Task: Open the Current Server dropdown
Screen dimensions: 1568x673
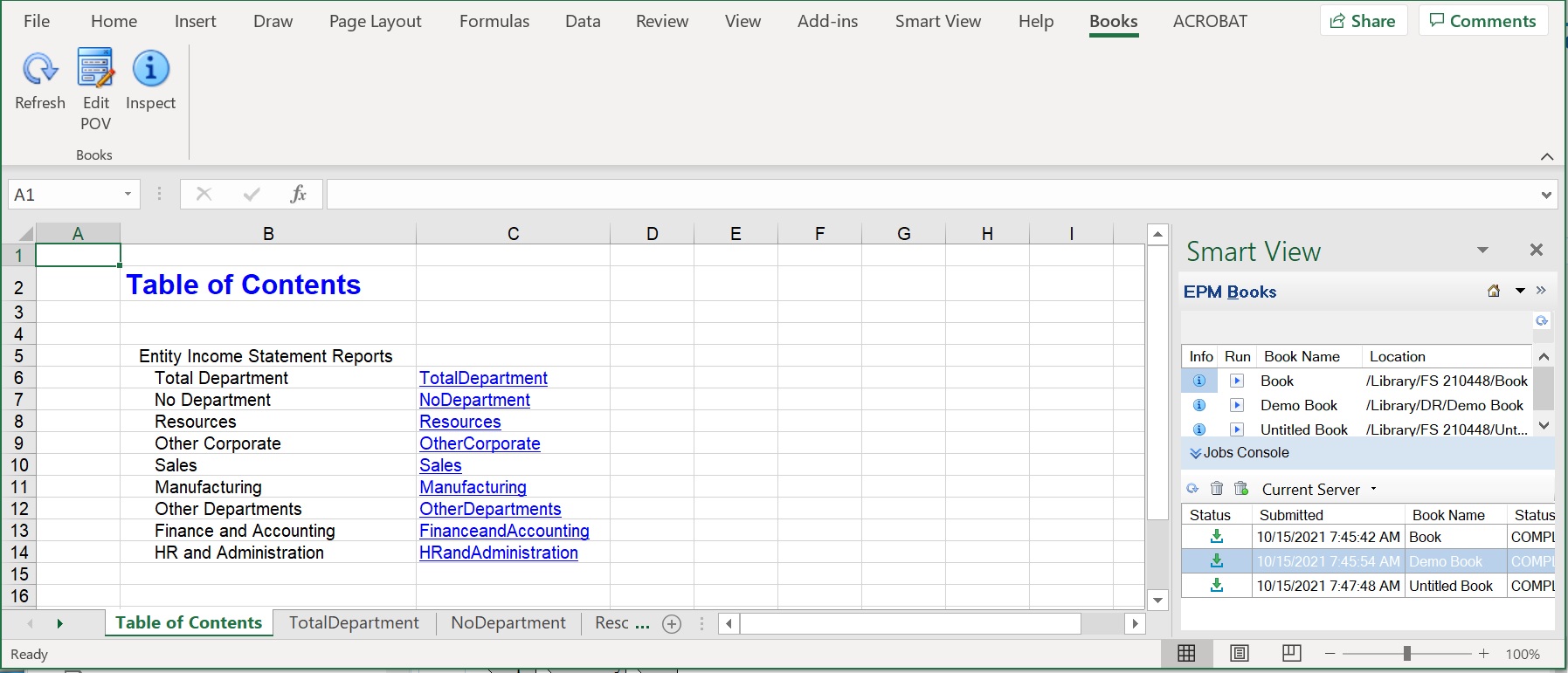Action: 1373,489
